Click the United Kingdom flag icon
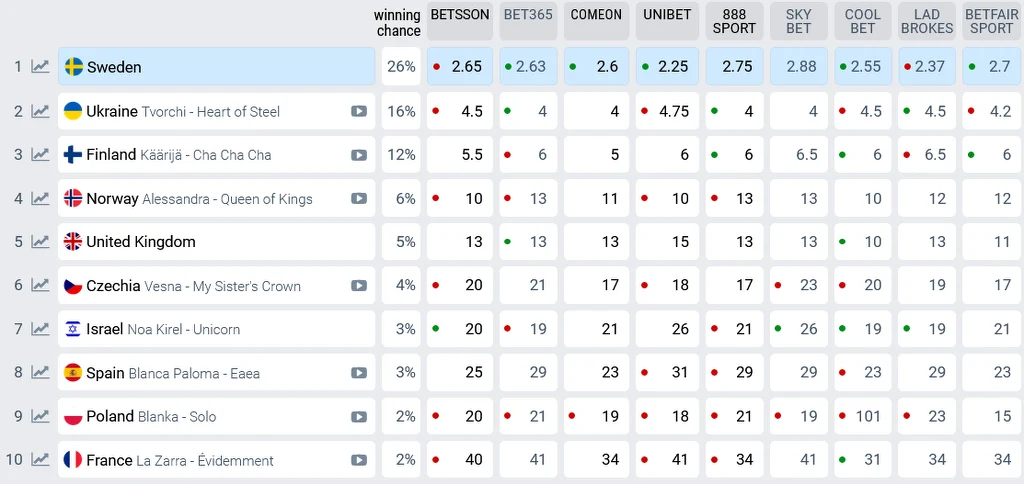This screenshot has height=484, width=1024. click(x=73, y=241)
